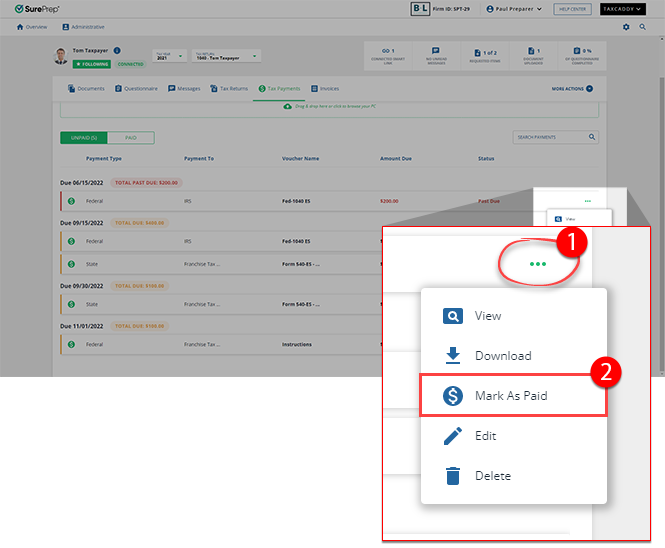
Task: Click More Actions link
Action: (572, 89)
